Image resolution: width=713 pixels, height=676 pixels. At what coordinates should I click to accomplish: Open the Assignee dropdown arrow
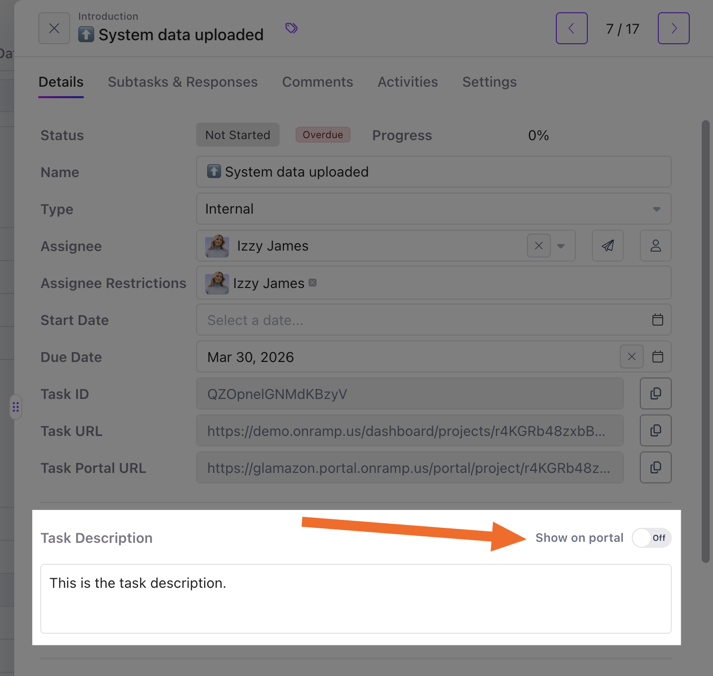(x=561, y=246)
